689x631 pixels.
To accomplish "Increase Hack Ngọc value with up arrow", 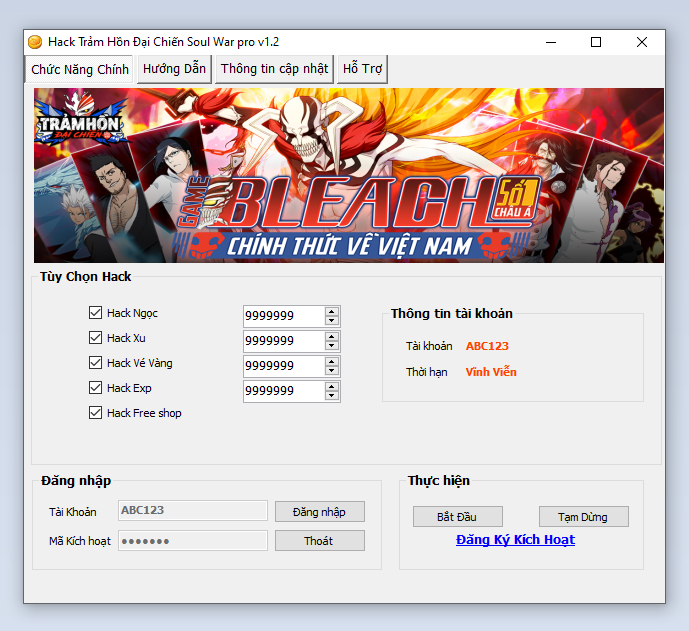I will pyautogui.click(x=332, y=311).
